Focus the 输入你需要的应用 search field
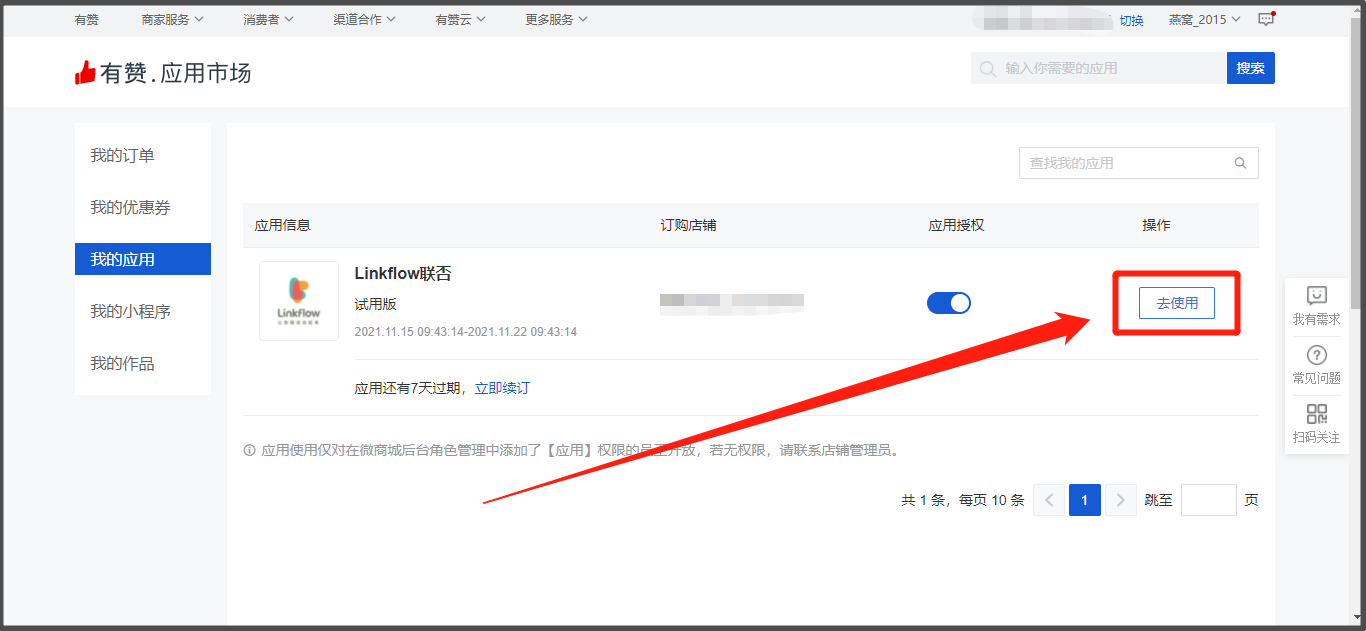Image resolution: width=1366 pixels, height=631 pixels. (1099, 68)
